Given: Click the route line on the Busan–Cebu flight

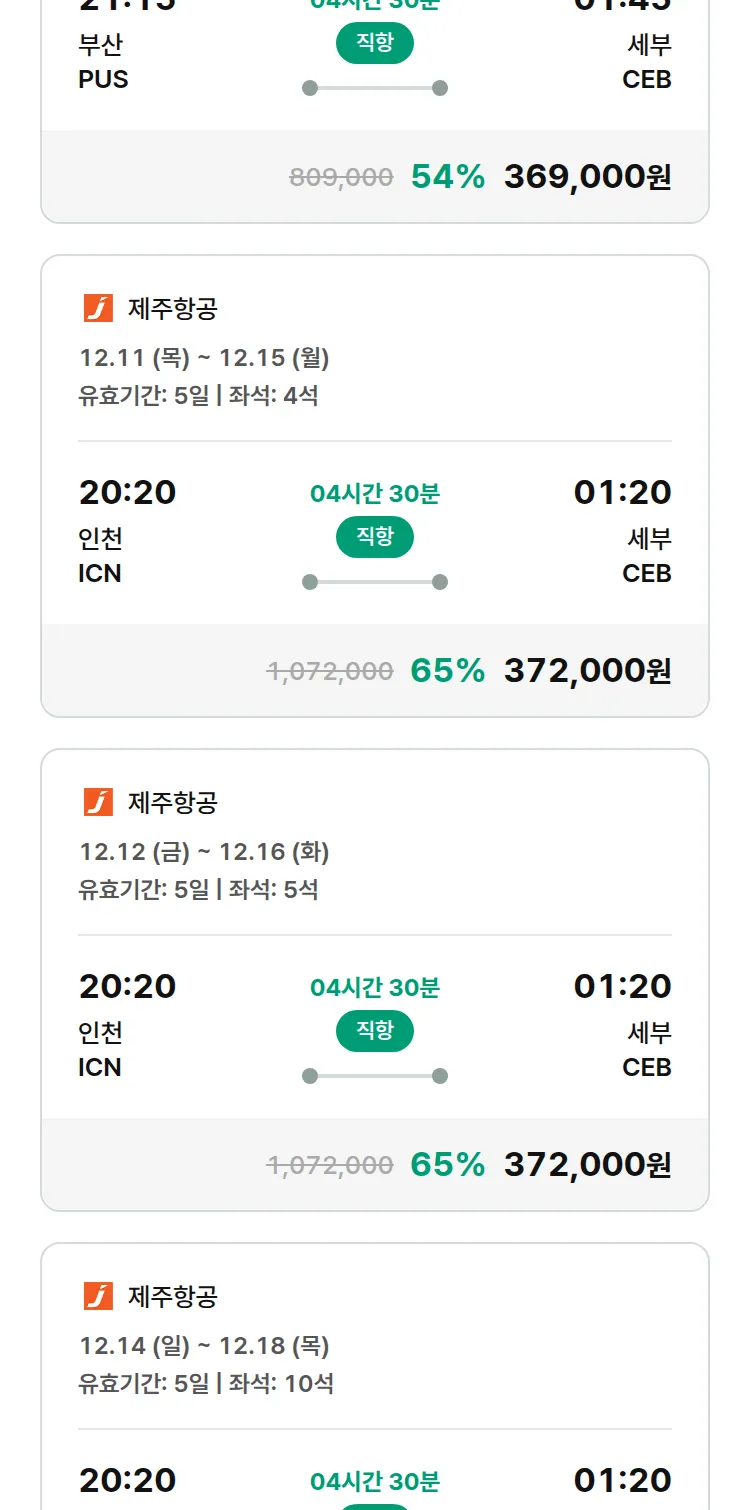Looking at the screenshot, I should click(x=375, y=88).
